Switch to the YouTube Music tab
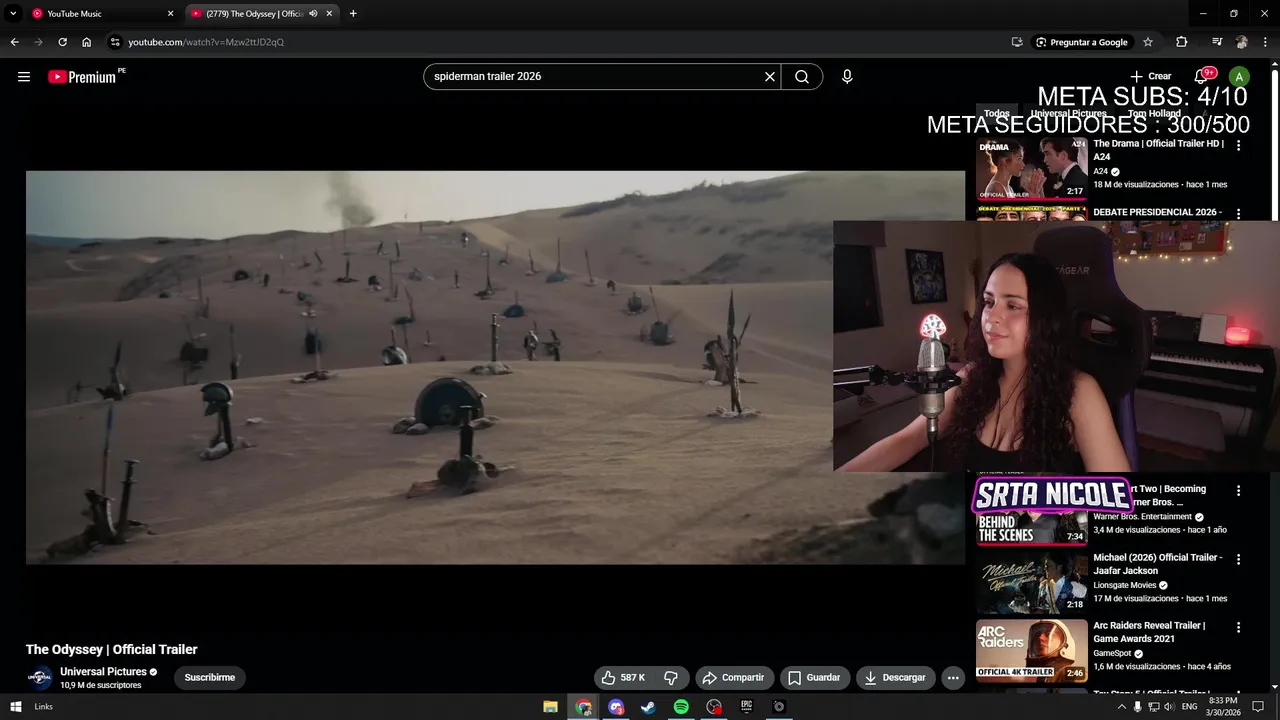Image resolution: width=1280 pixels, height=720 pixels. tap(100, 14)
